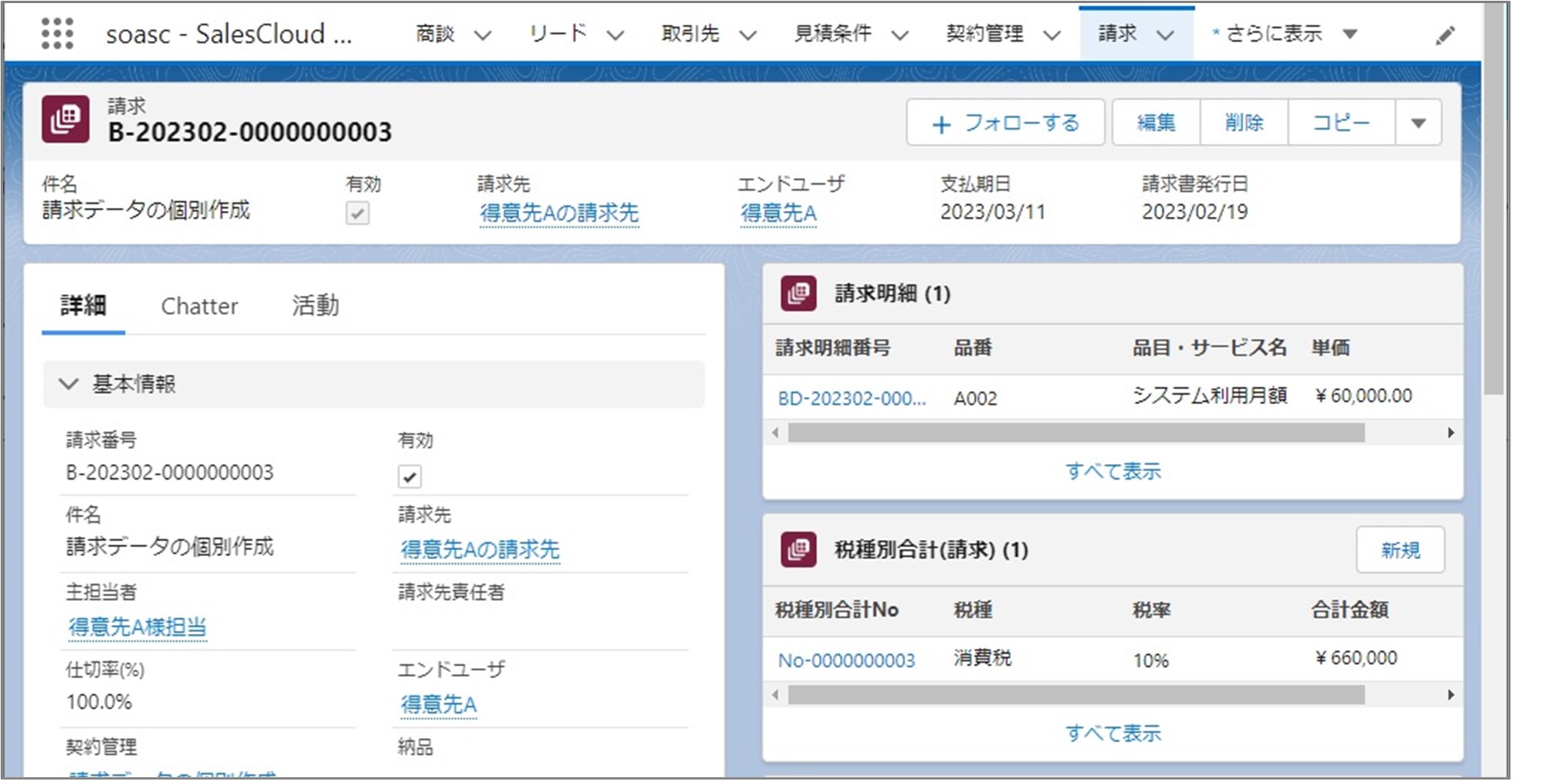The width and height of the screenshot is (1566, 784).
Task: Open No-0000000003 税種別合計 record link
Action: [846, 660]
